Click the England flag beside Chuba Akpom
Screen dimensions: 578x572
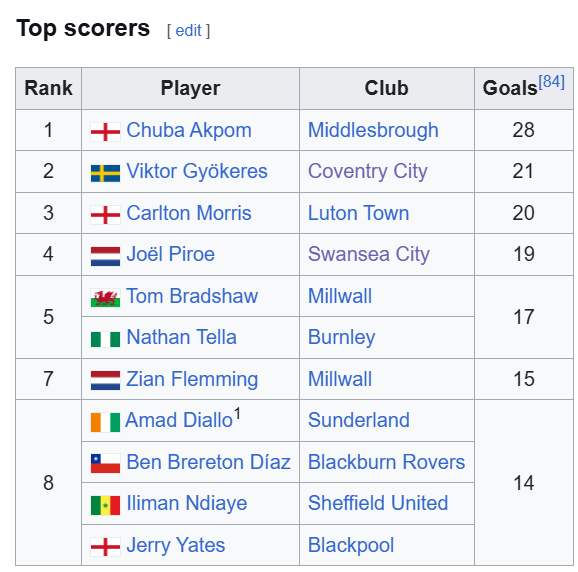pyautogui.click(x=105, y=132)
